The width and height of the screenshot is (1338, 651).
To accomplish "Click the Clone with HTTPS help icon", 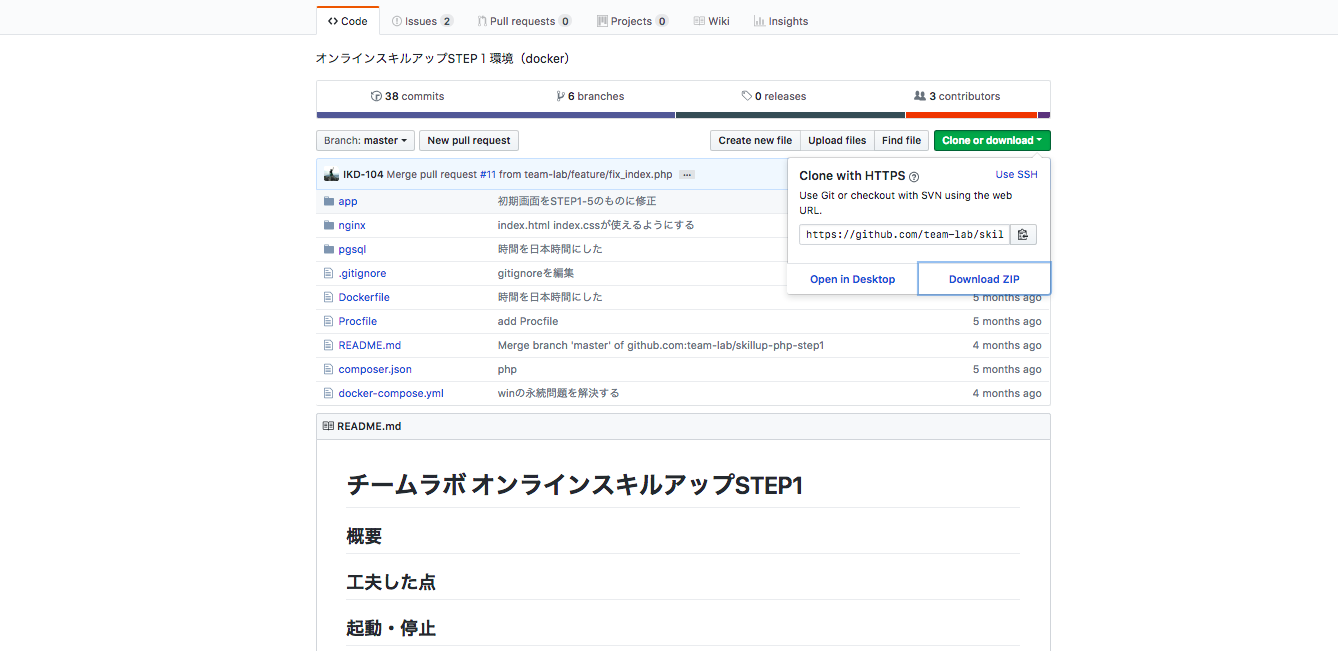I will point(914,177).
